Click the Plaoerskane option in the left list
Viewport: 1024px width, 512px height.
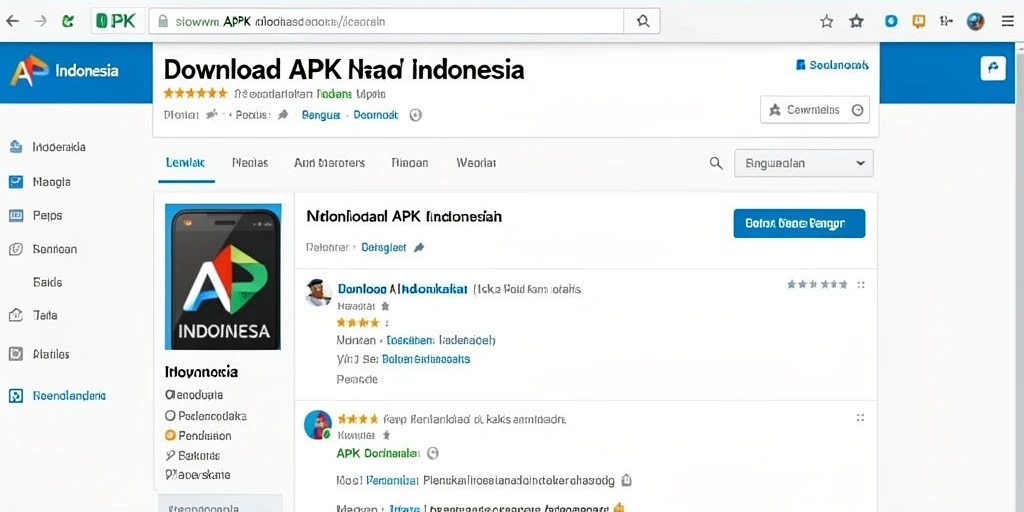(198, 475)
